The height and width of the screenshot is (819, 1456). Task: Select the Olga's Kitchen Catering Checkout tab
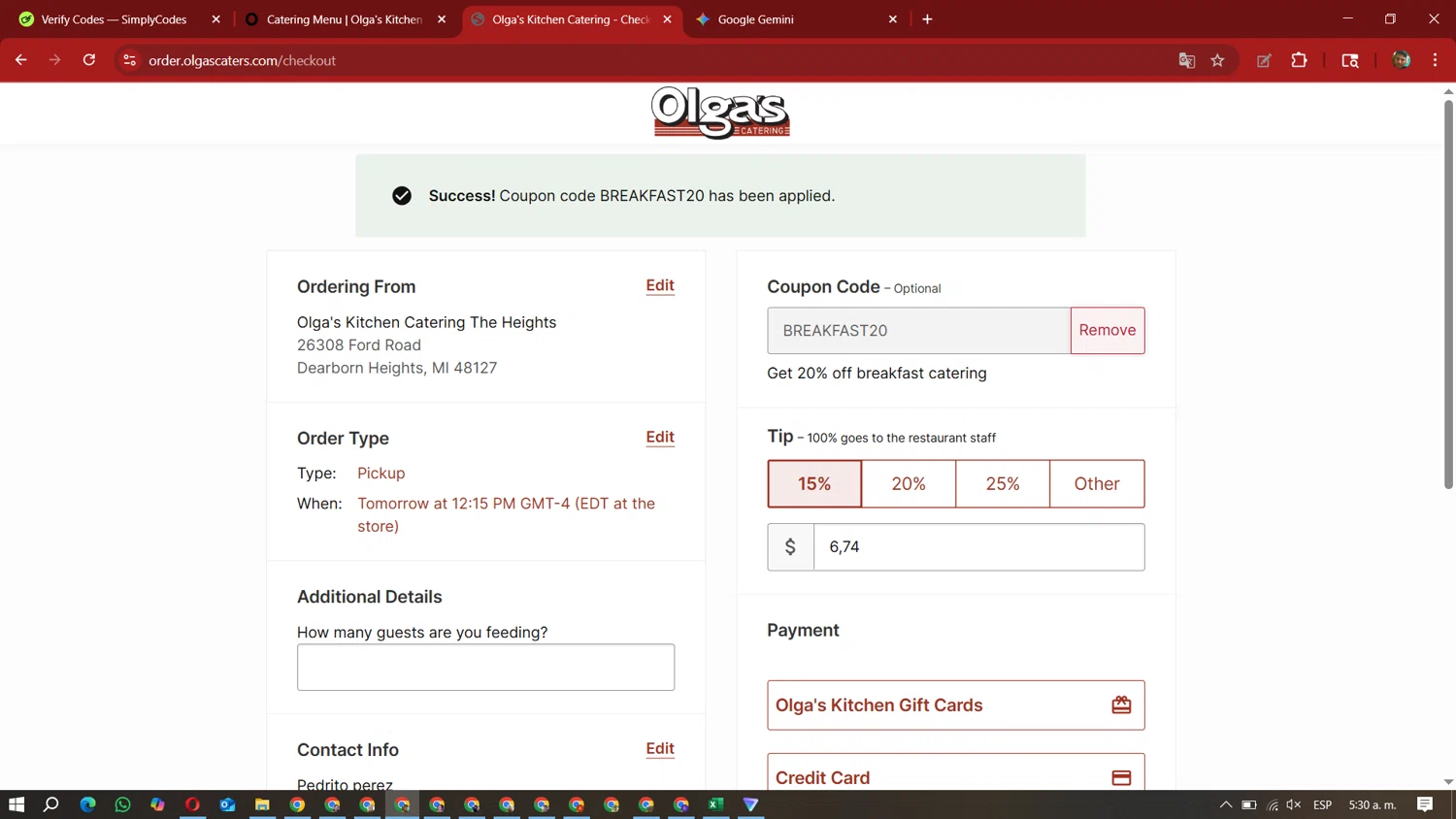[571, 19]
